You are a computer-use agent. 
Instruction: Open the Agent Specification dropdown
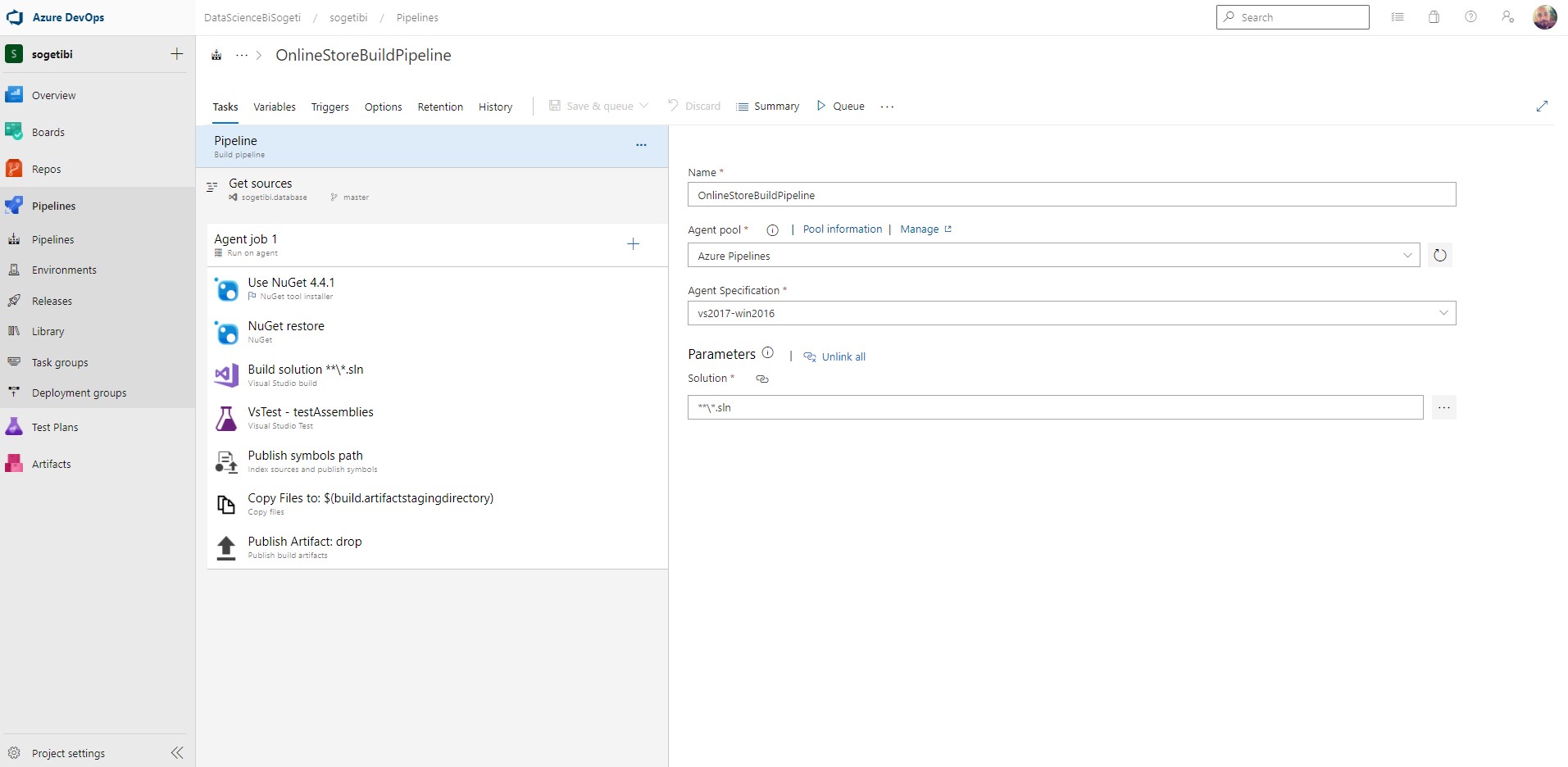click(x=1443, y=312)
